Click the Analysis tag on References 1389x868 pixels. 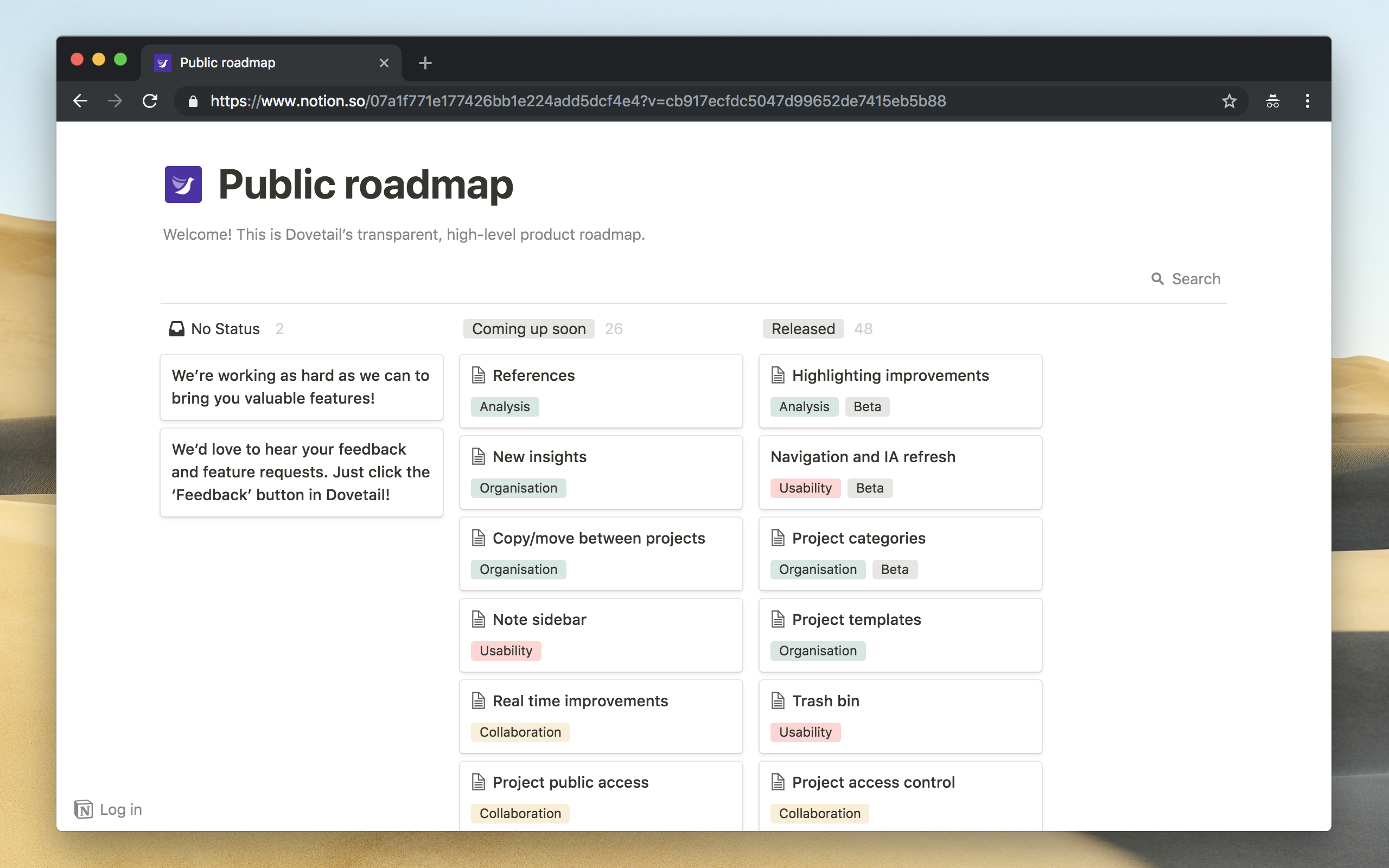pyautogui.click(x=505, y=406)
